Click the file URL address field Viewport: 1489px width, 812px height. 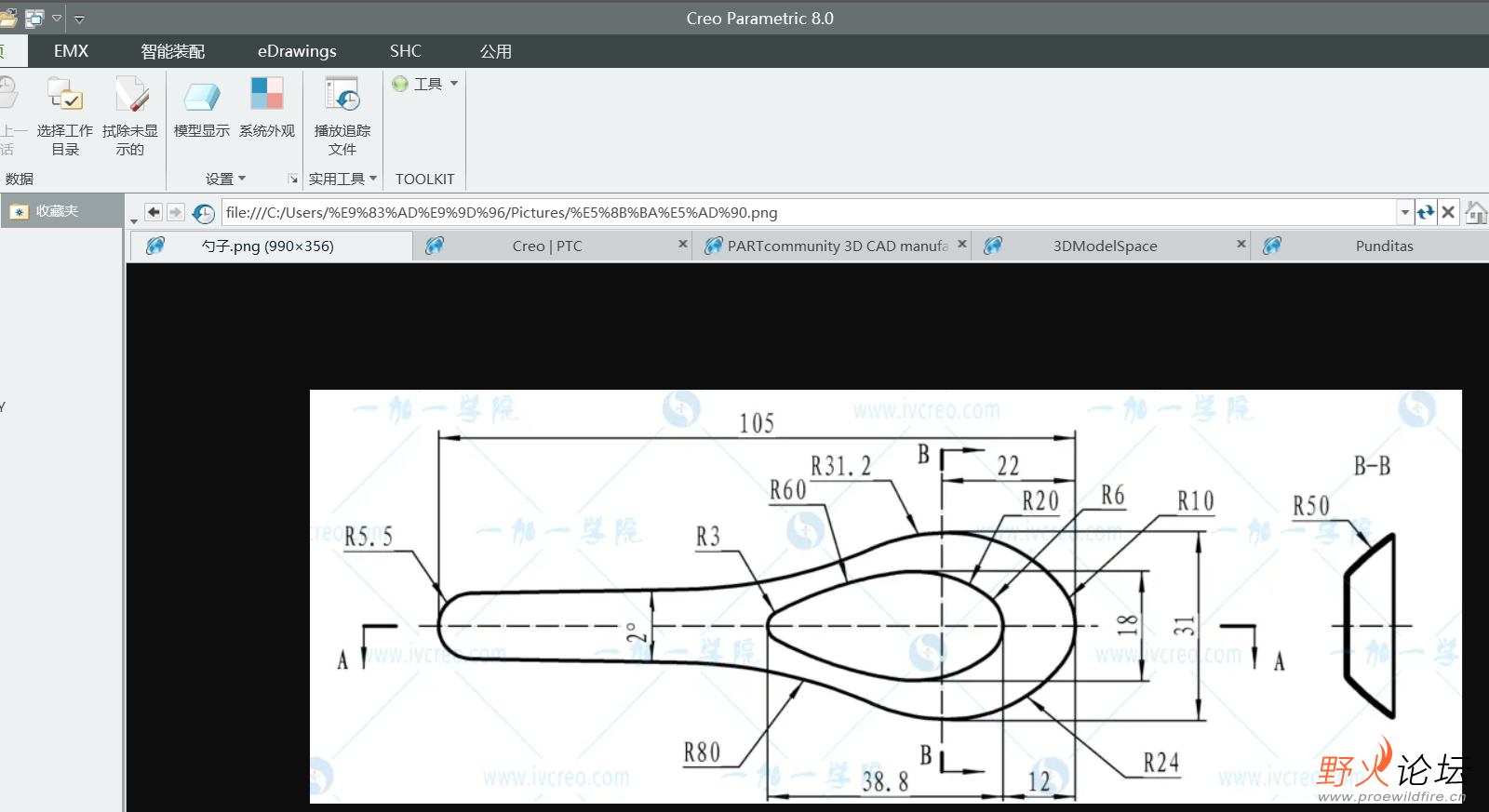coord(800,212)
